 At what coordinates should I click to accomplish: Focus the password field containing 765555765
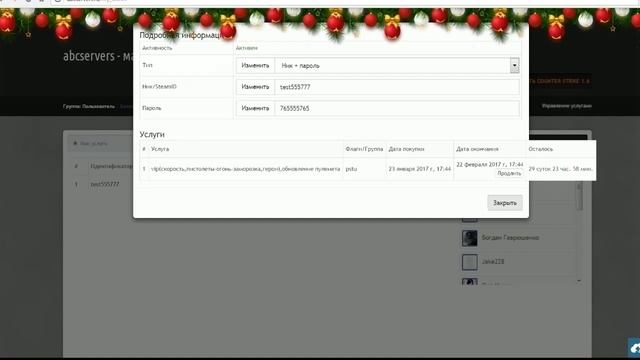pyautogui.click(x=397, y=108)
